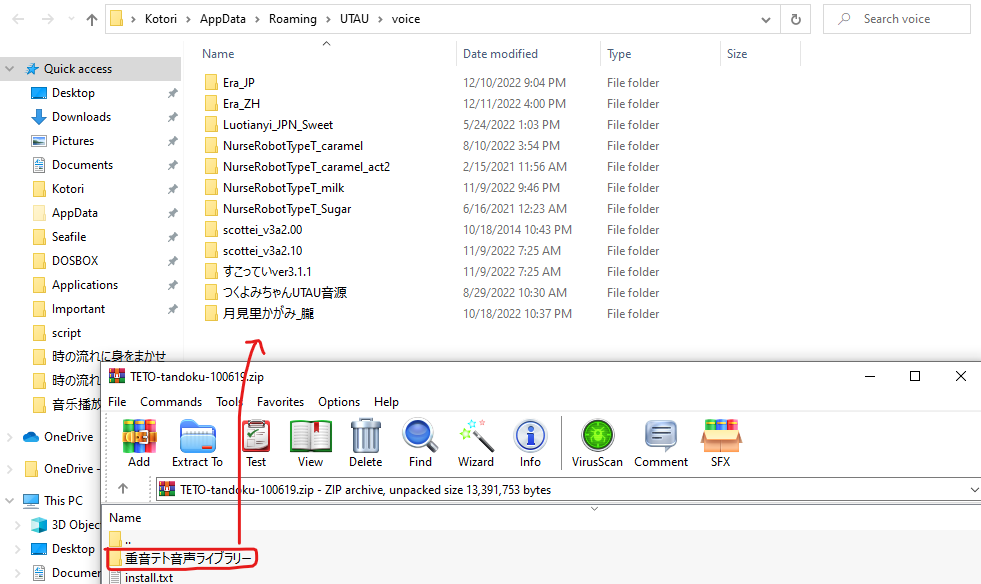
Task: Refresh the Explorer folder view
Action: tap(796, 19)
